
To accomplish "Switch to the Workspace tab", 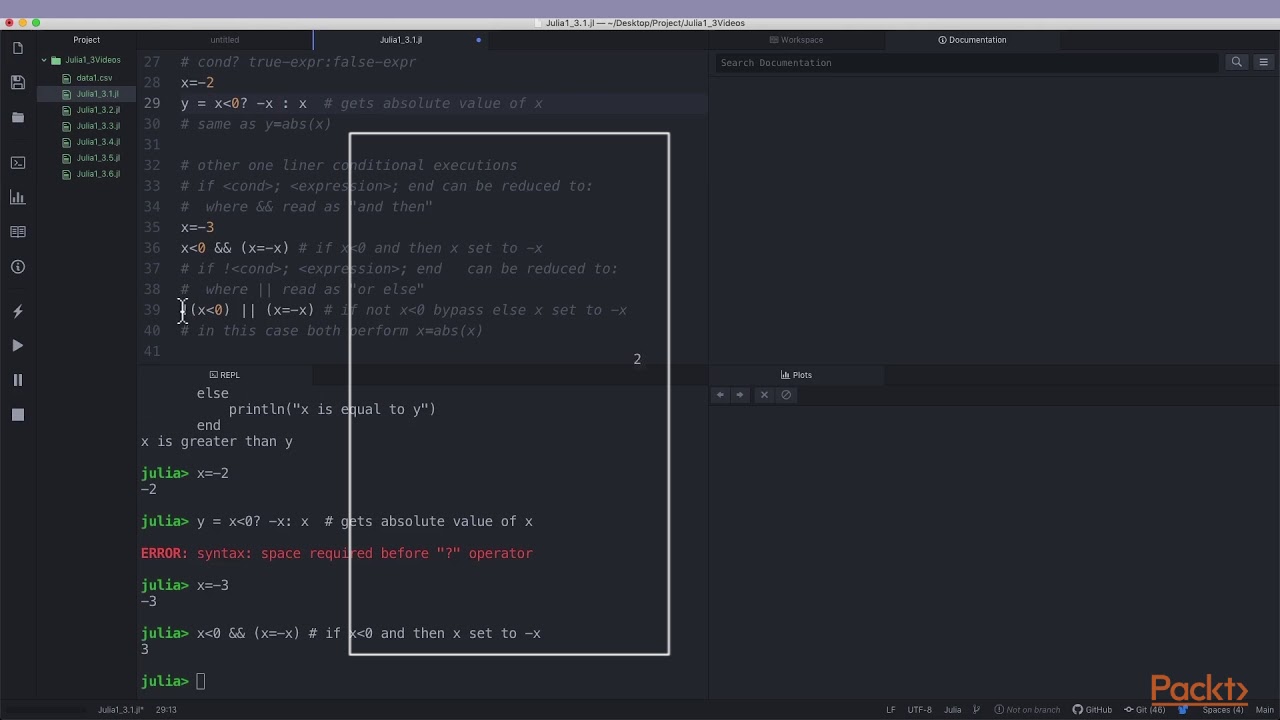I will pos(797,40).
